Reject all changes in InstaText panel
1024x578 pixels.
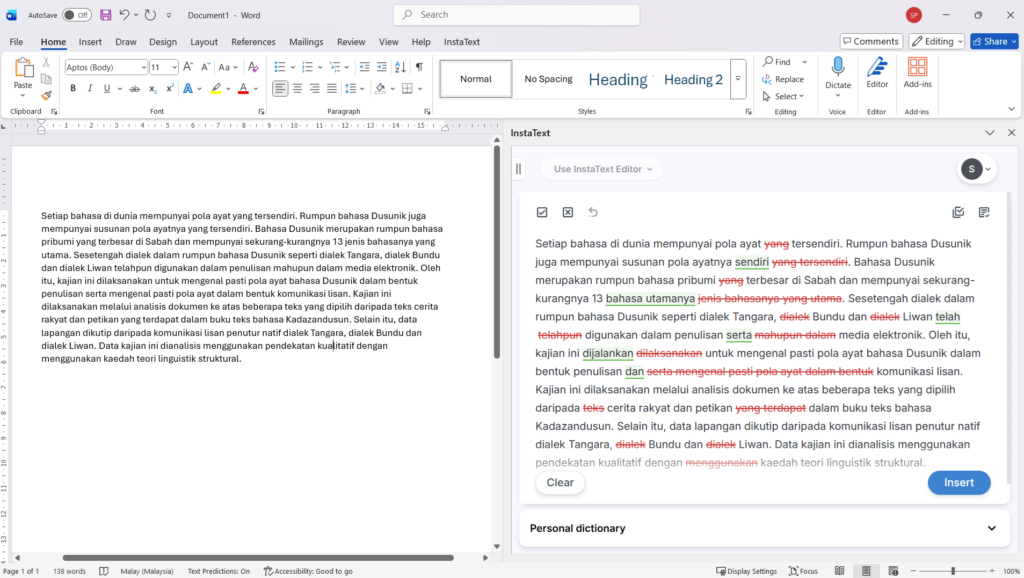point(567,212)
